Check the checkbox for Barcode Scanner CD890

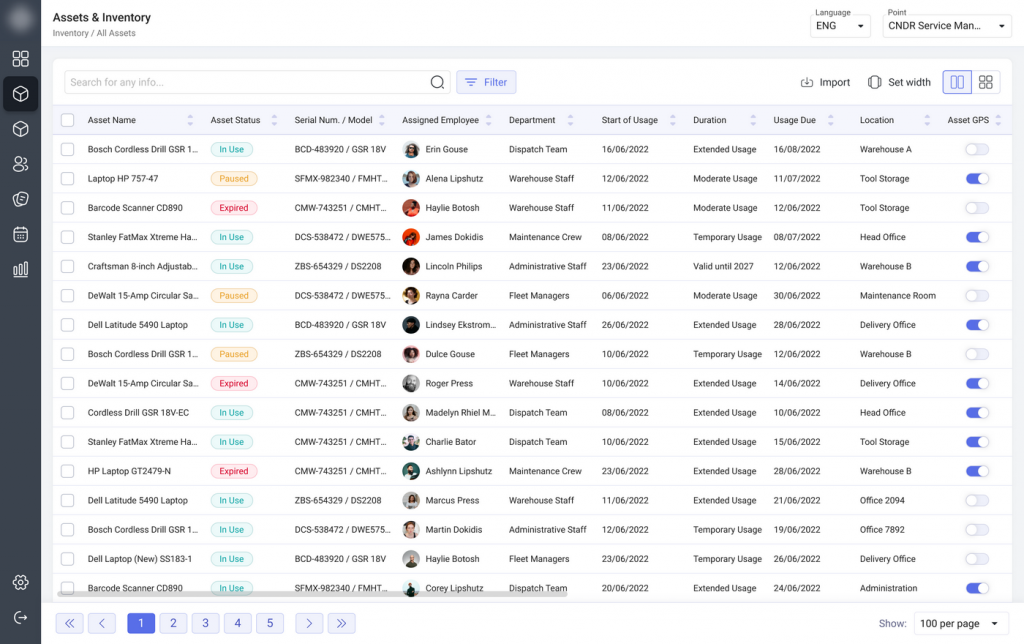pos(67,207)
